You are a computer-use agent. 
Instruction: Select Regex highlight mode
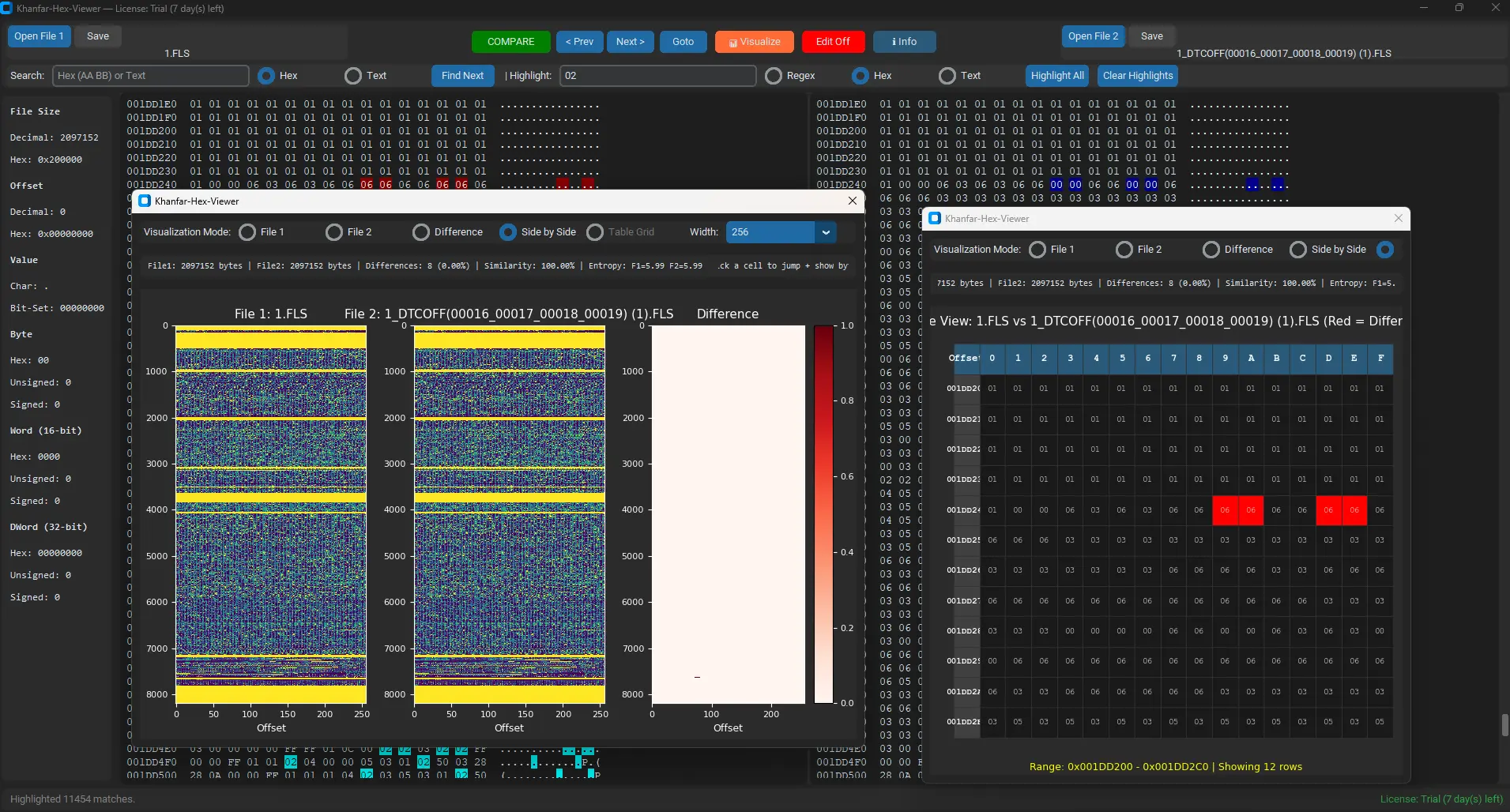[x=773, y=76]
